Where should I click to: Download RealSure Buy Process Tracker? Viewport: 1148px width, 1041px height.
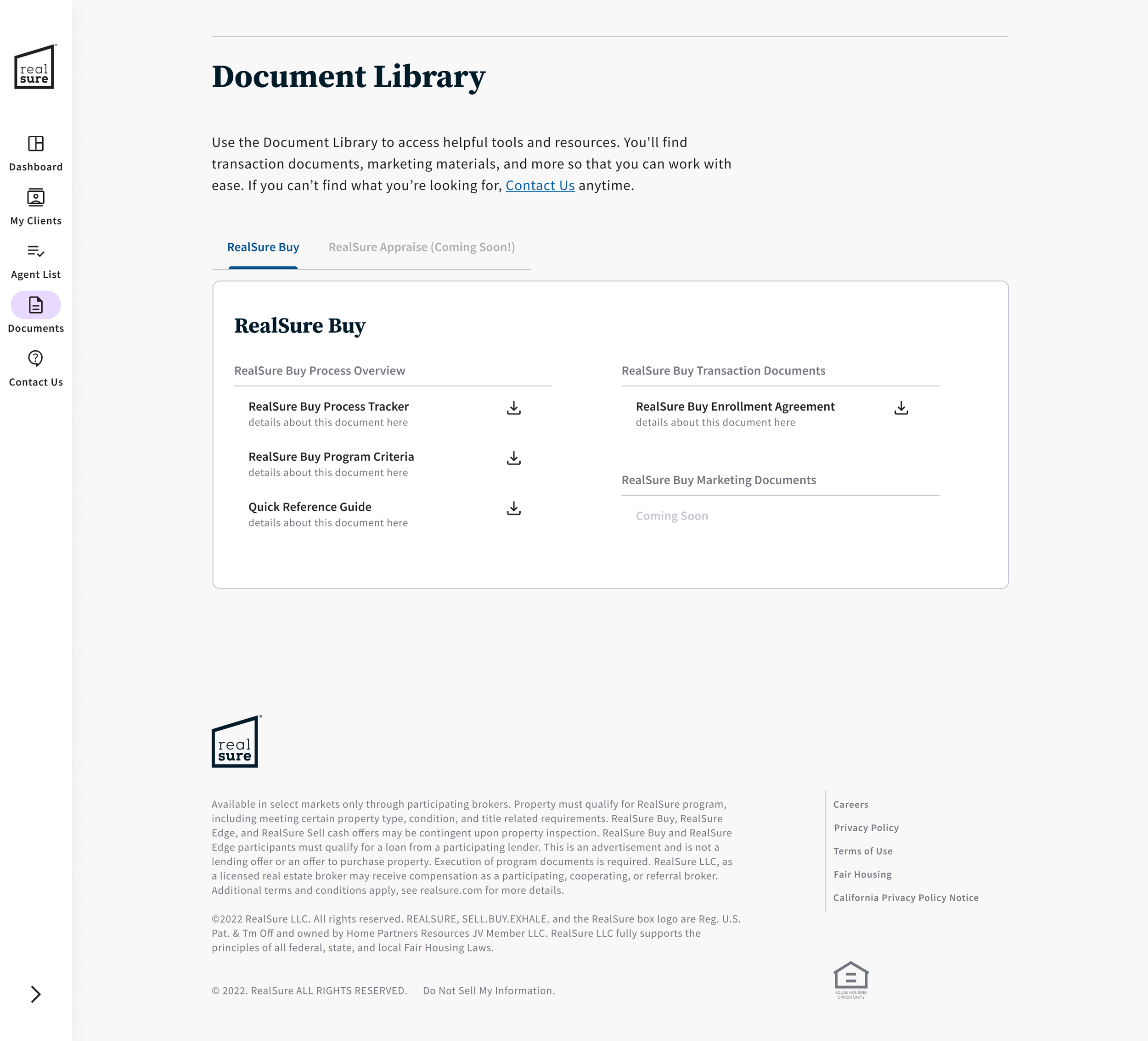pyautogui.click(x=514, y=408)
